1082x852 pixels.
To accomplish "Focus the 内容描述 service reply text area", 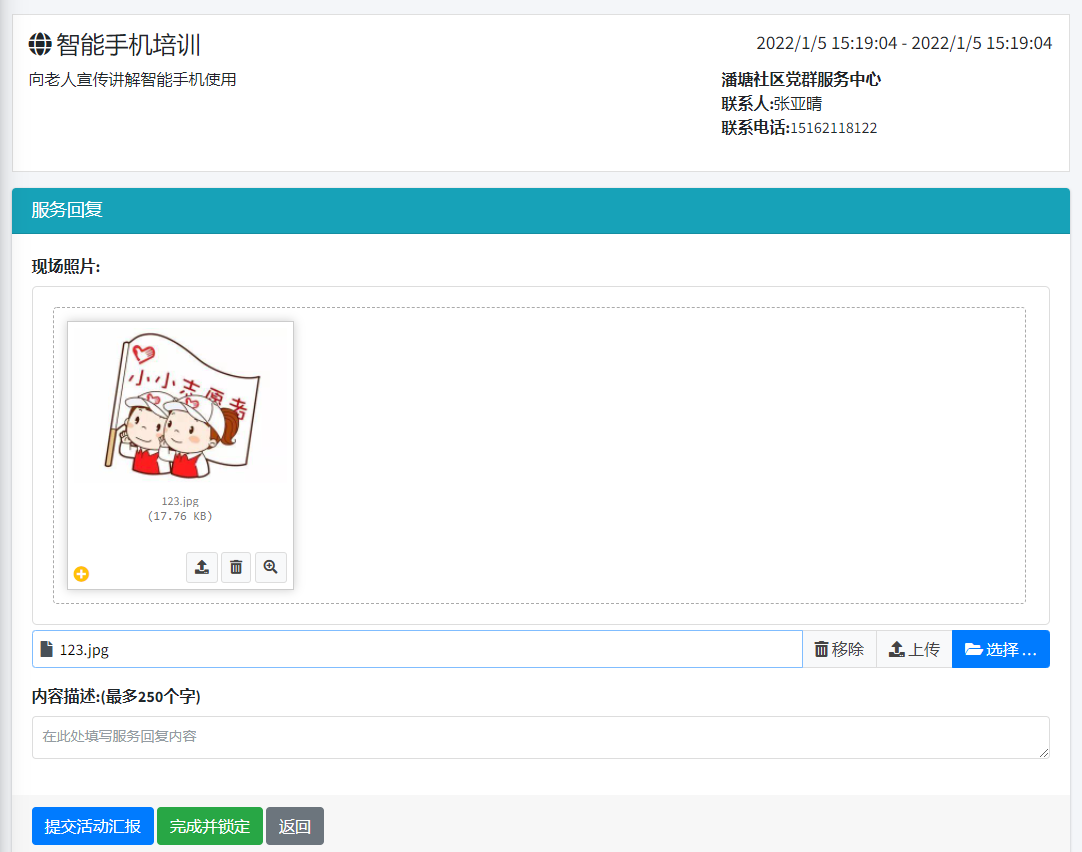I will 540,737.
